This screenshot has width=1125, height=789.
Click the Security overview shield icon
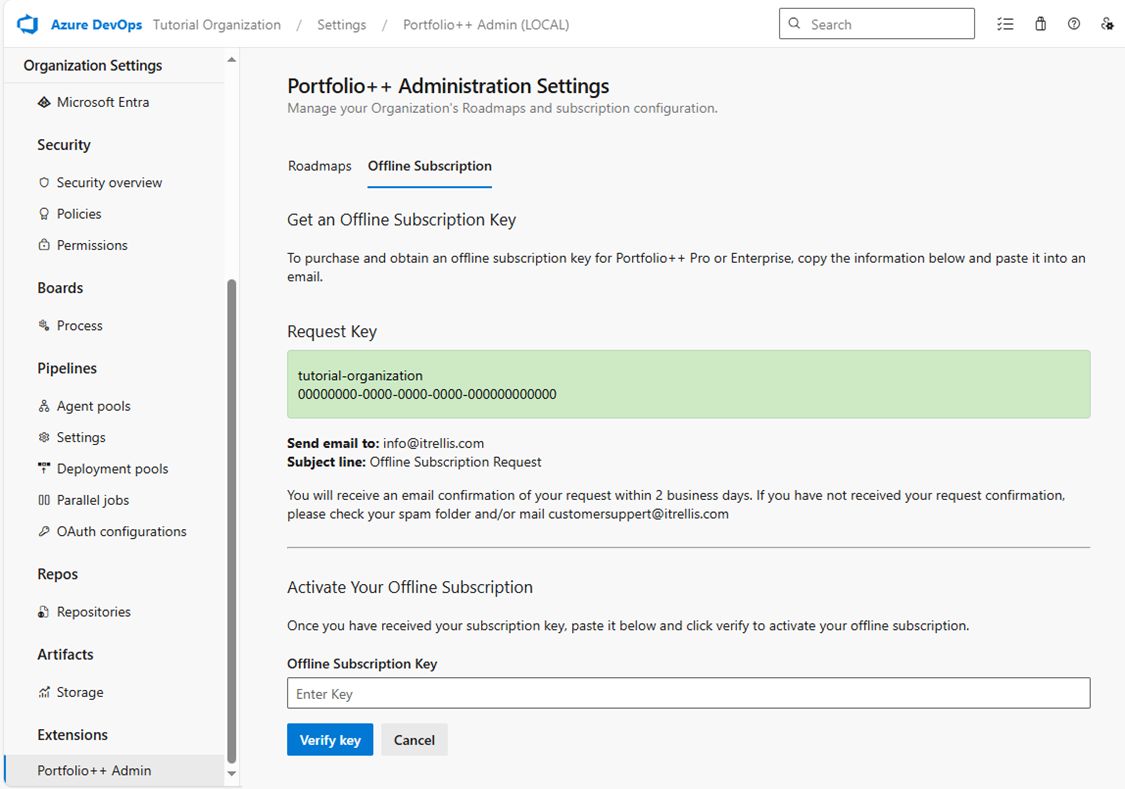(x=44, y=182)
